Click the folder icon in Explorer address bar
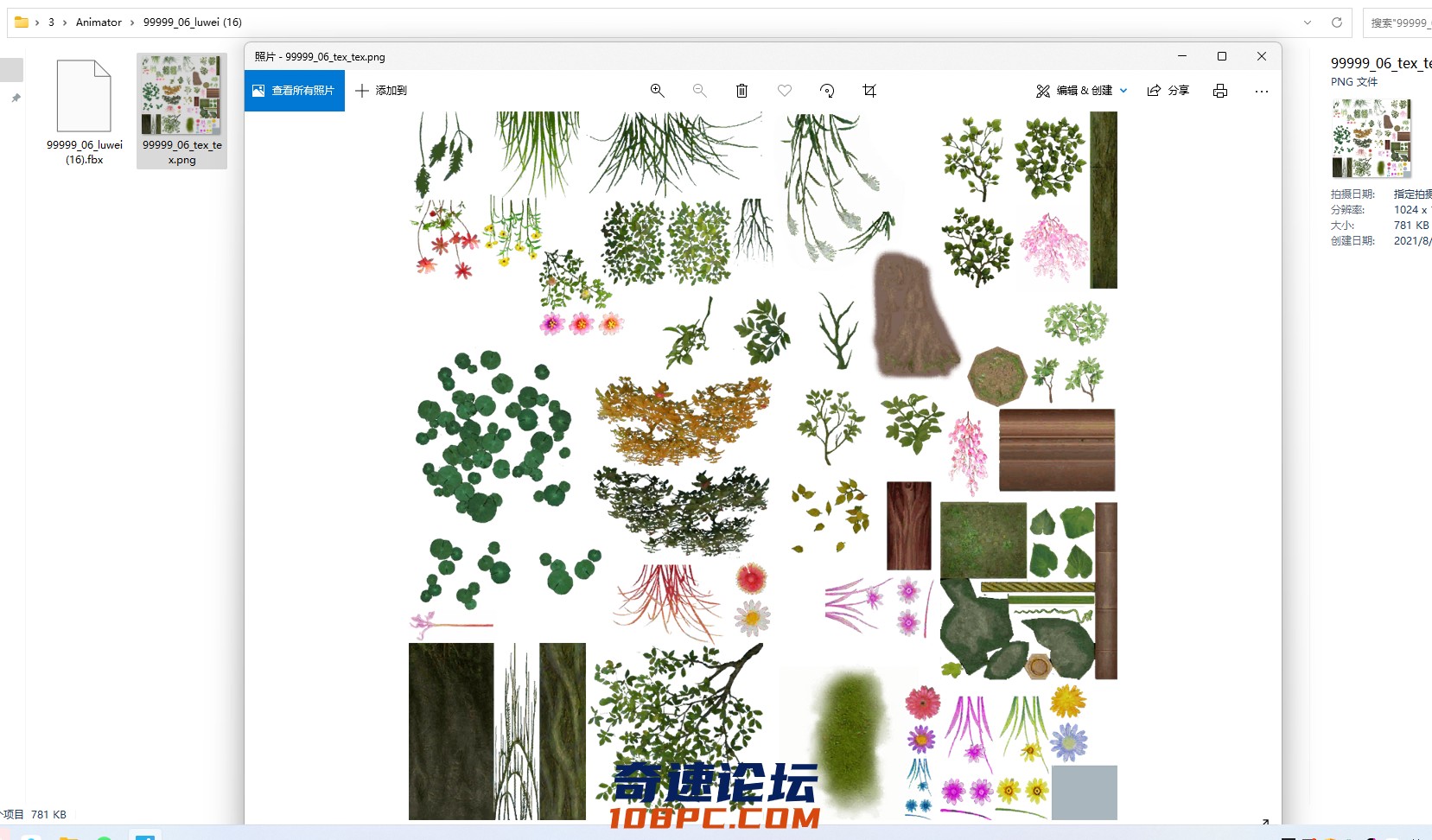 click(x=22, y=22)
